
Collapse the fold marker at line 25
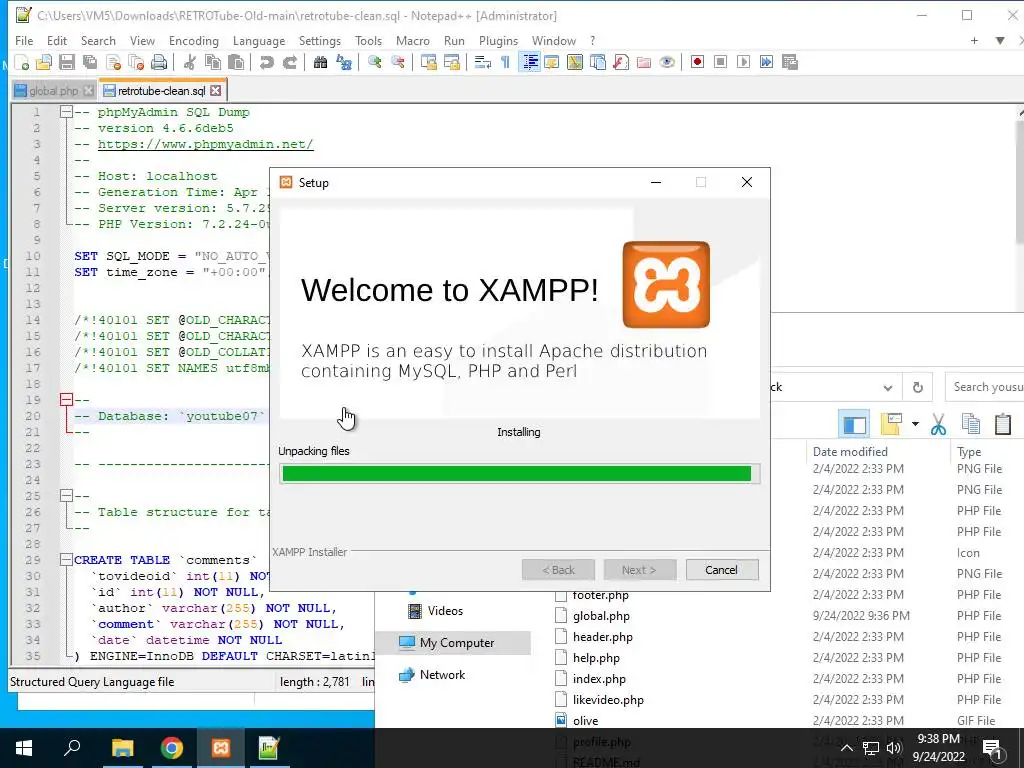point(66,496)
